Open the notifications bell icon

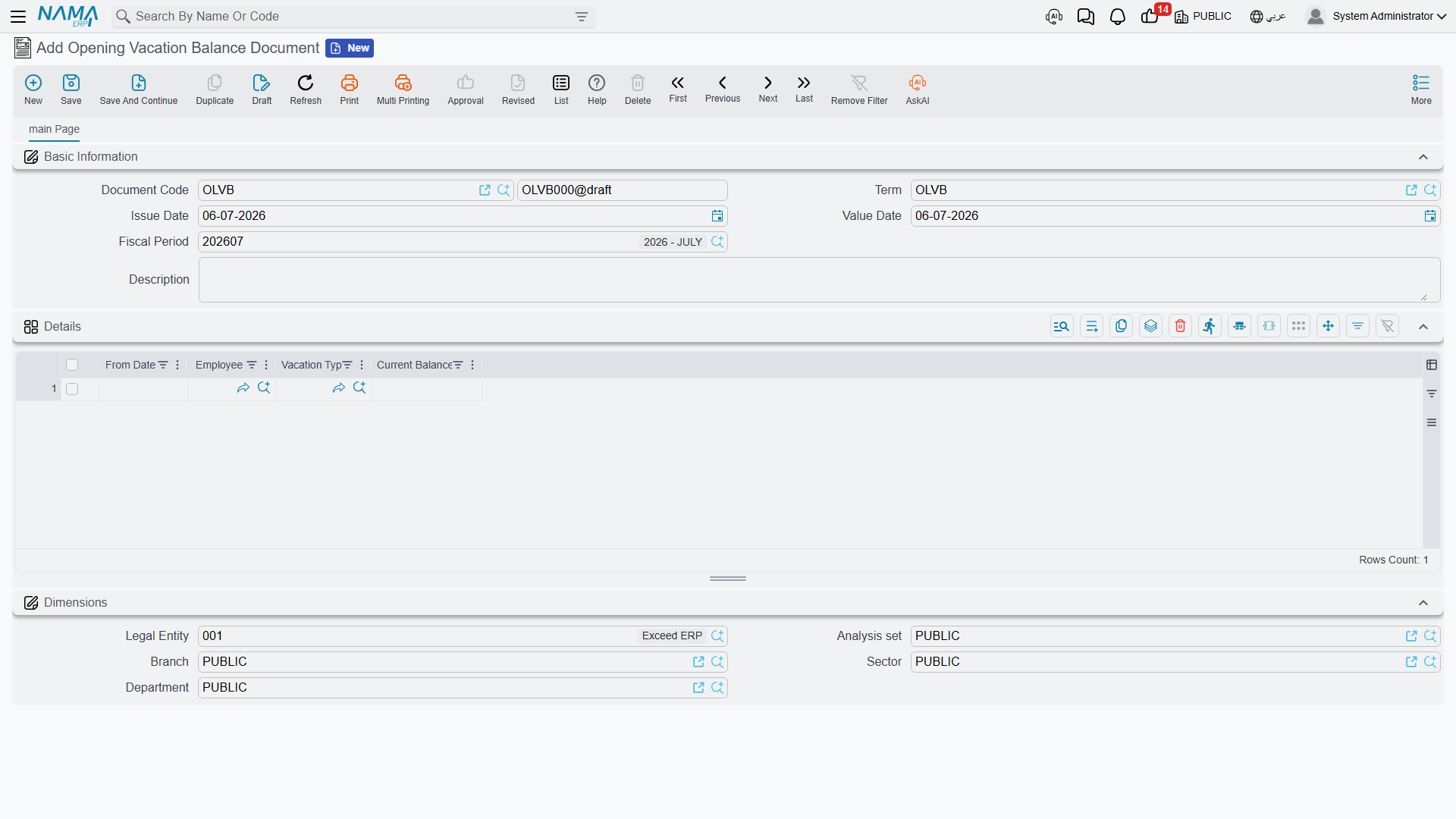tap(1117, 17)
